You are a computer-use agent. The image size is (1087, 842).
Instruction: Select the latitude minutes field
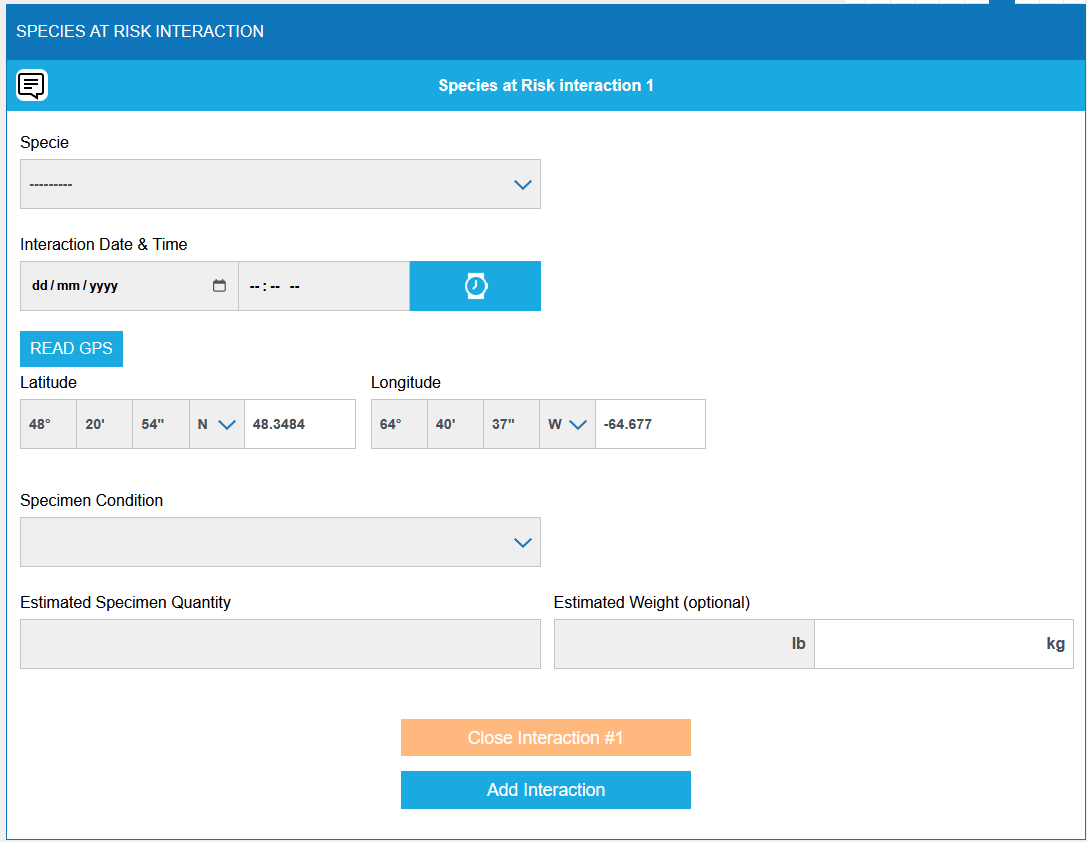click(x=104, y=424)
